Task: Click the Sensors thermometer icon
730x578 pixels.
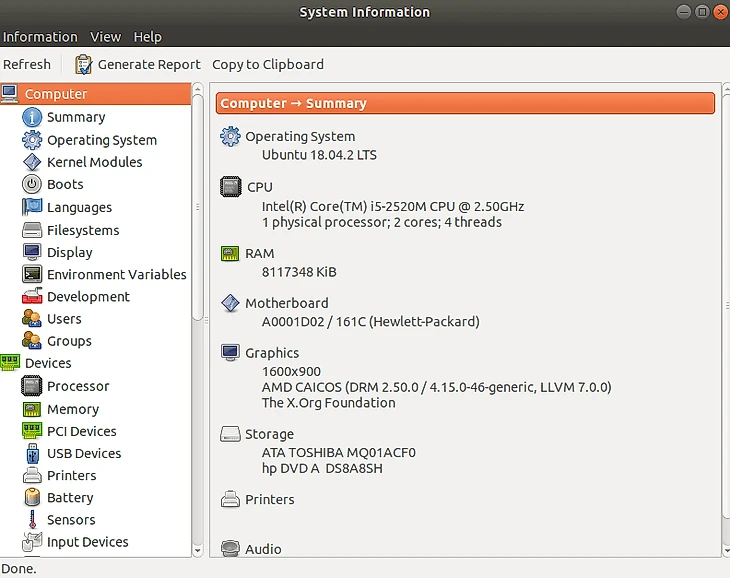Action: (32, 520)
